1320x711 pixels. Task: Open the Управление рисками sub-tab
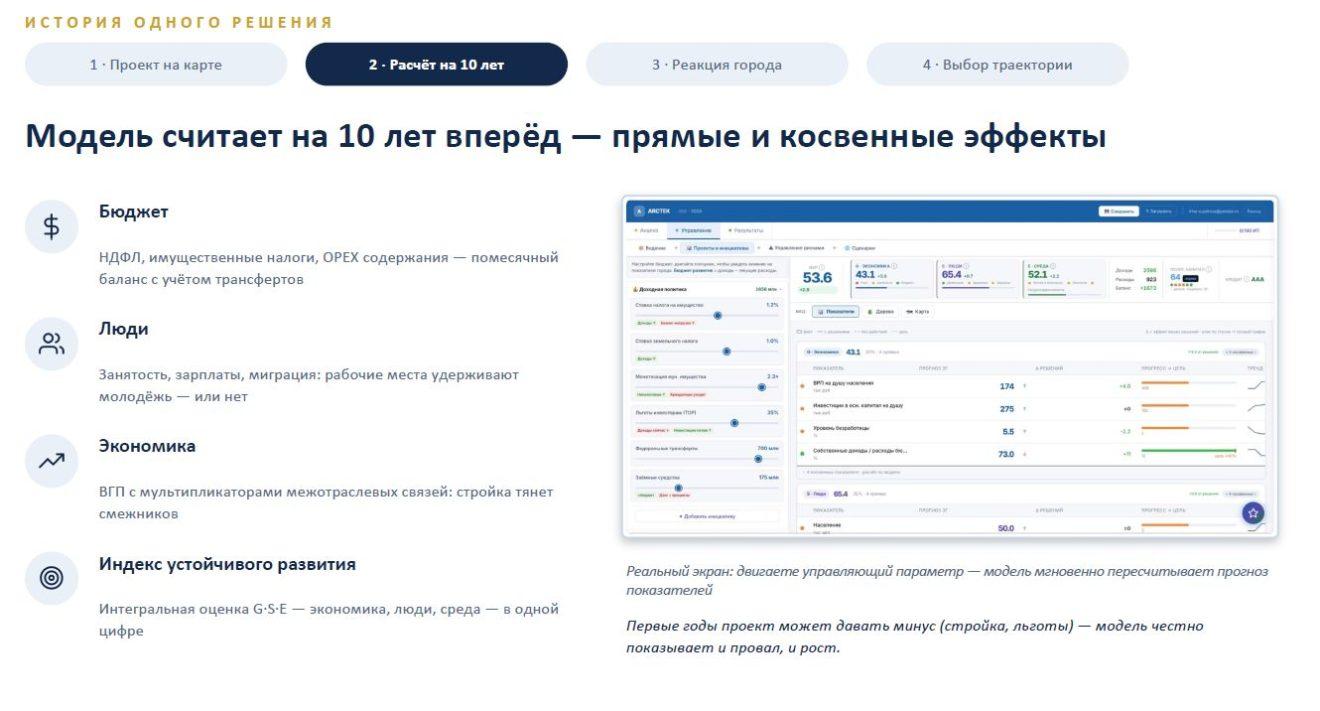(x=797, y=248)
